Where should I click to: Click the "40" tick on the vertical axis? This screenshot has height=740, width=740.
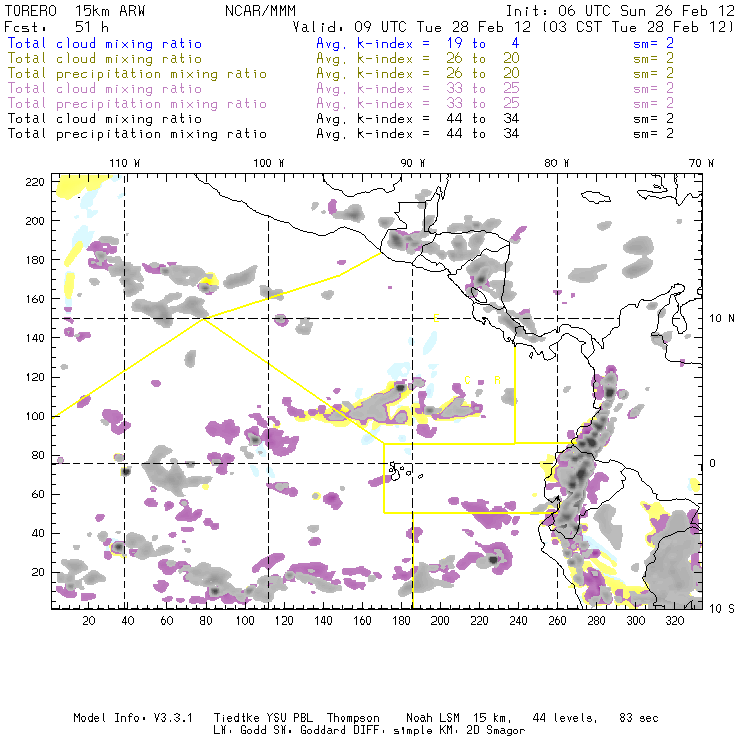coord(38,533)
